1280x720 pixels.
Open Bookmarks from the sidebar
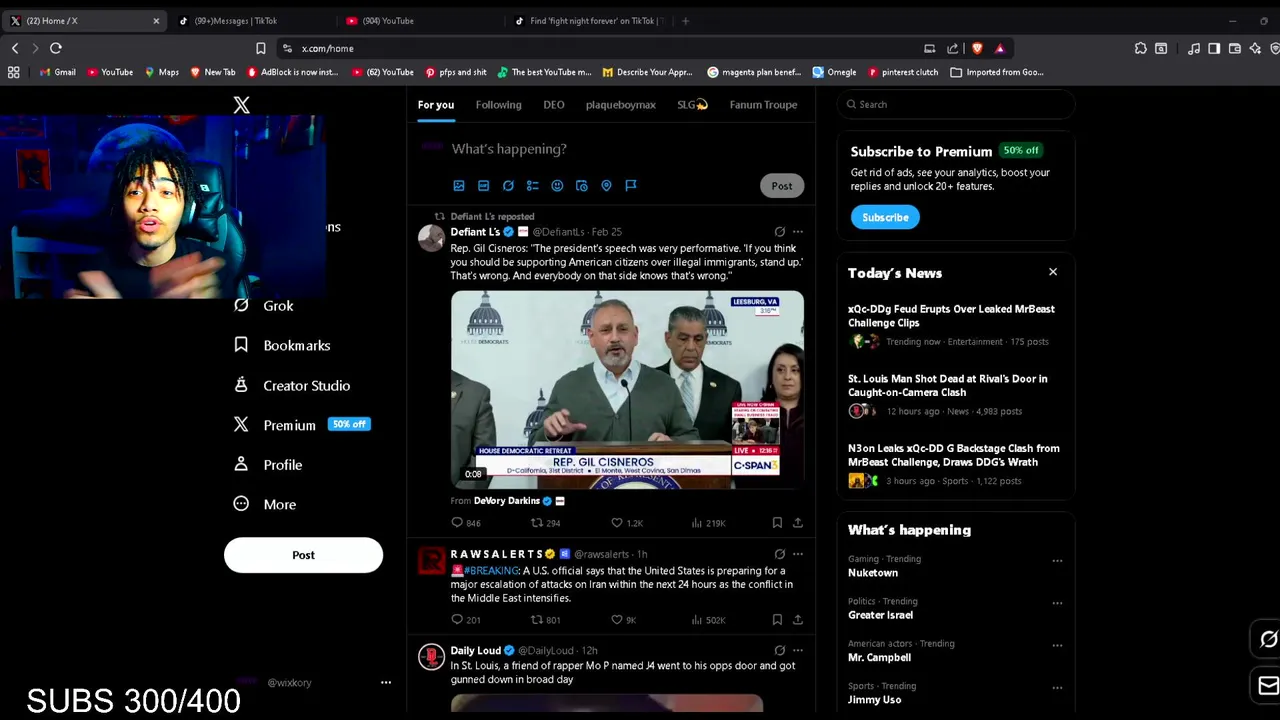point(282,345)
